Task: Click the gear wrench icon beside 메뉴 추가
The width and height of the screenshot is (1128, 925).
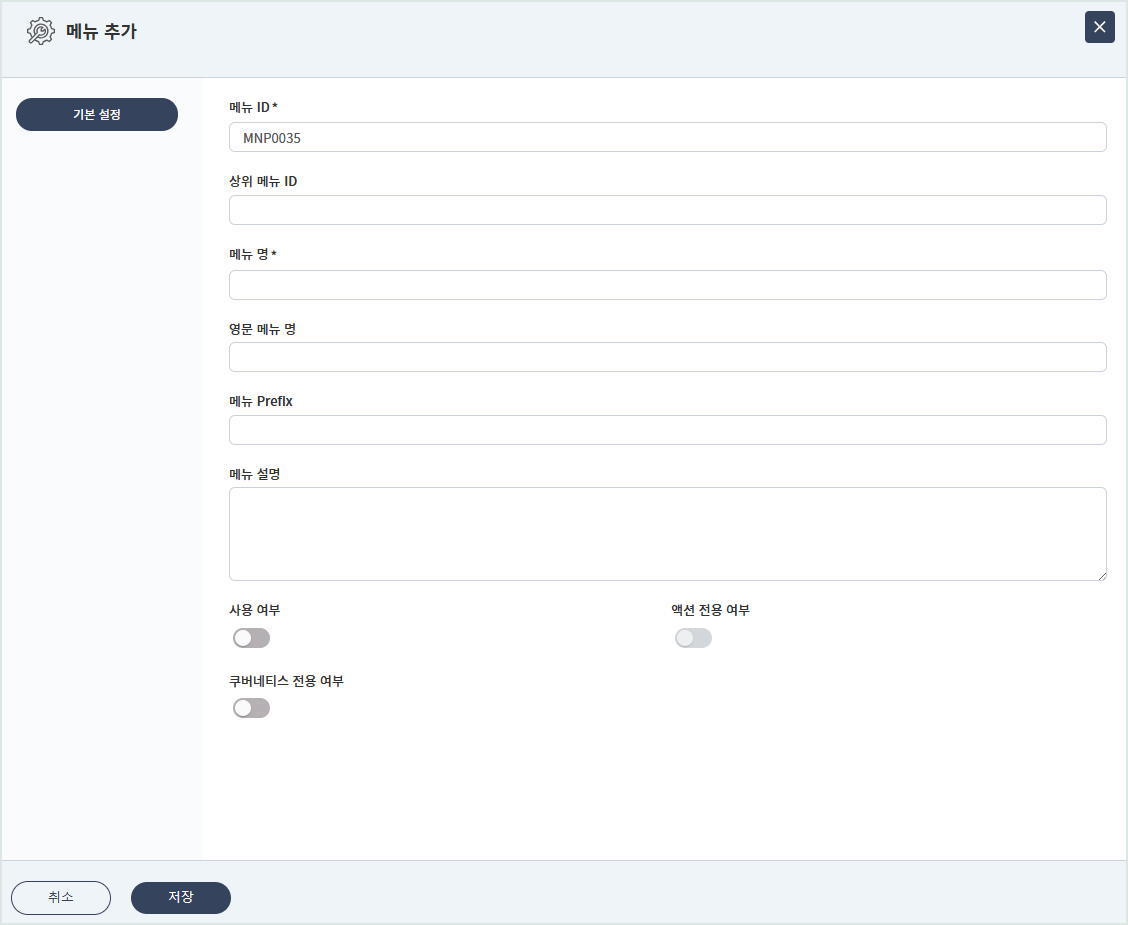Action: point(40,31)
